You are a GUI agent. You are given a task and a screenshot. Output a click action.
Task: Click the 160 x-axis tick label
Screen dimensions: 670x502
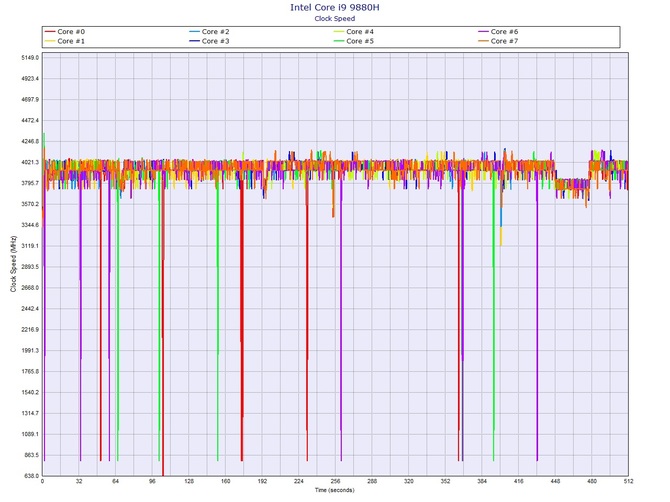click(x=225, y=481)
